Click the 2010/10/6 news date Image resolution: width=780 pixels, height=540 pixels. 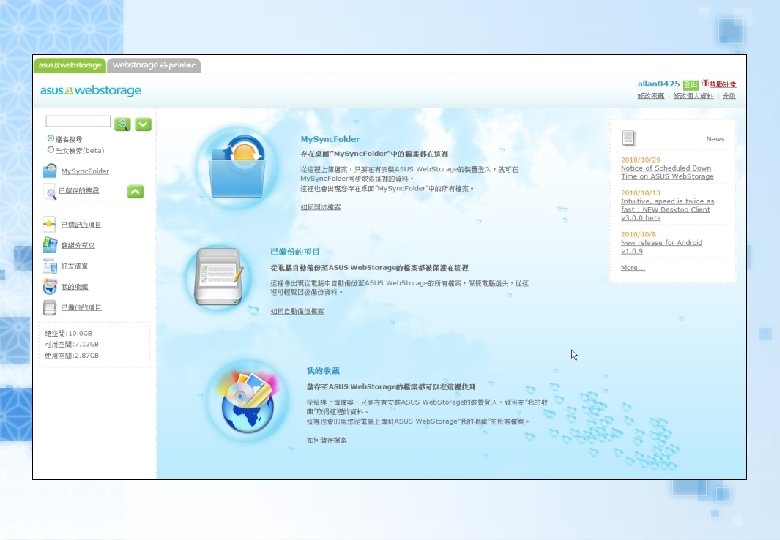click(x=639, y=234)
